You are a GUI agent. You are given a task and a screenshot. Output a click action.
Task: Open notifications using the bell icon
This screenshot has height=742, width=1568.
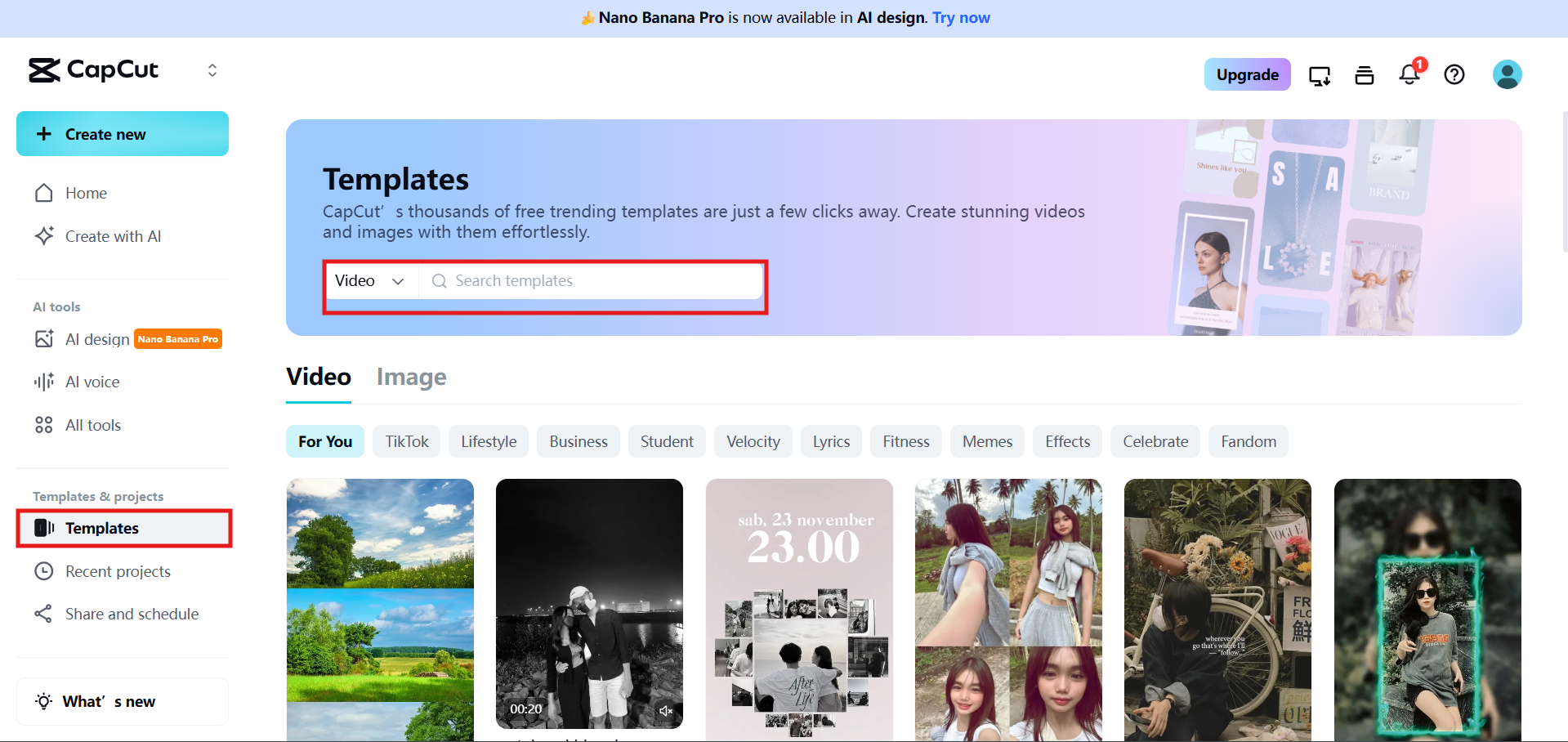[x=1408, y=74]
